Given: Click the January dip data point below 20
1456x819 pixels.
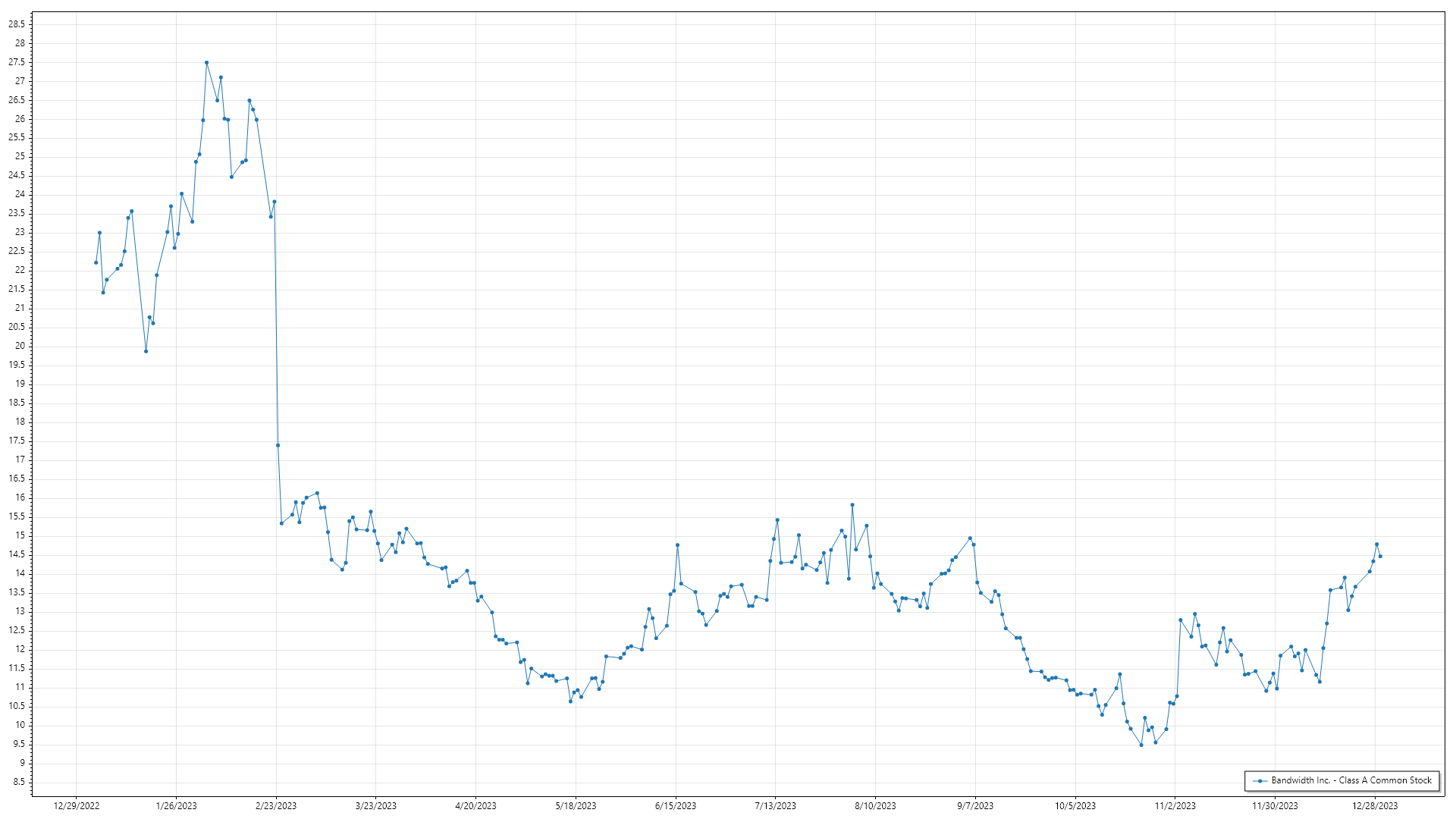Looking at the screenshot, I should coord(146,351).
